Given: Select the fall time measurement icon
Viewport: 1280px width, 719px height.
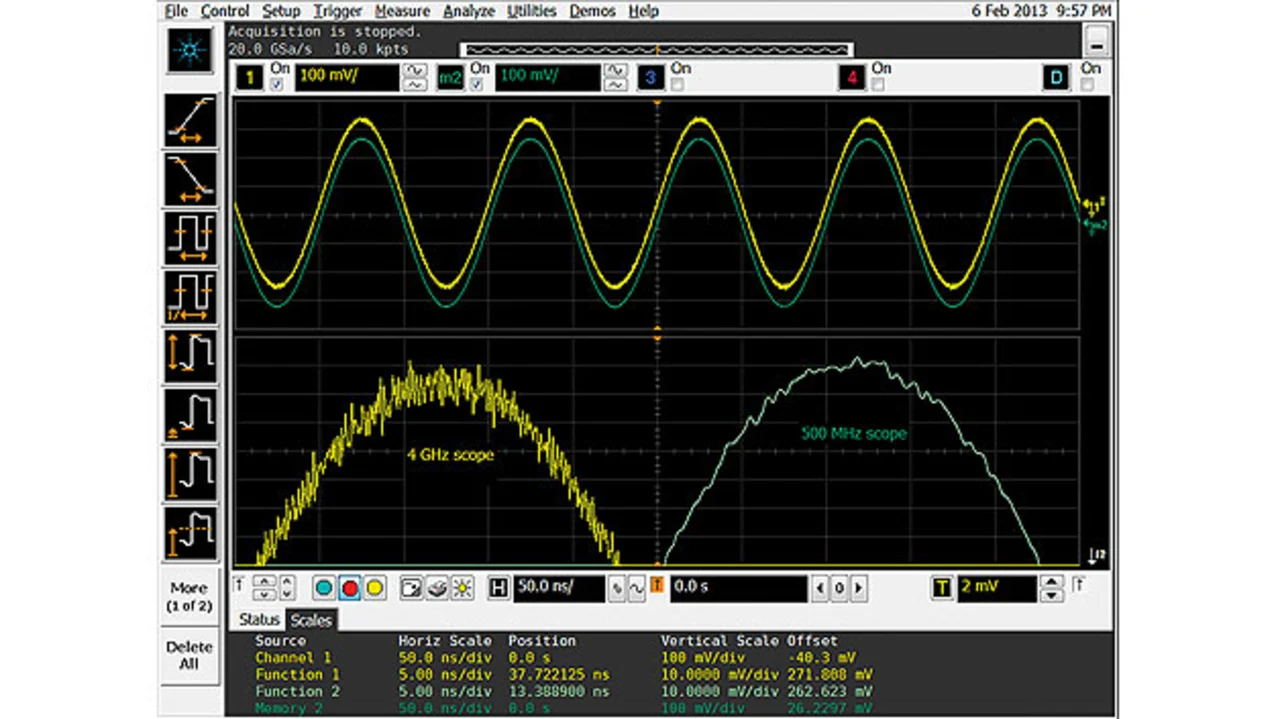Looking at the screenshot, I should (x=190, y=180).
